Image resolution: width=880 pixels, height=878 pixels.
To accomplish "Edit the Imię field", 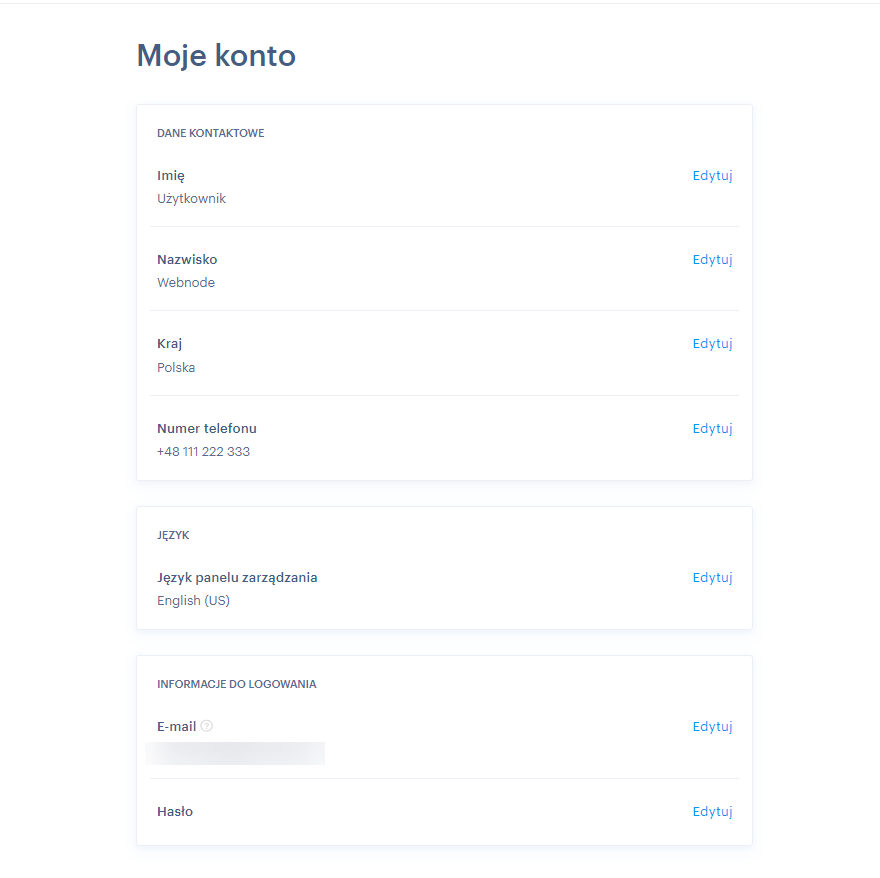I will 712,176.
